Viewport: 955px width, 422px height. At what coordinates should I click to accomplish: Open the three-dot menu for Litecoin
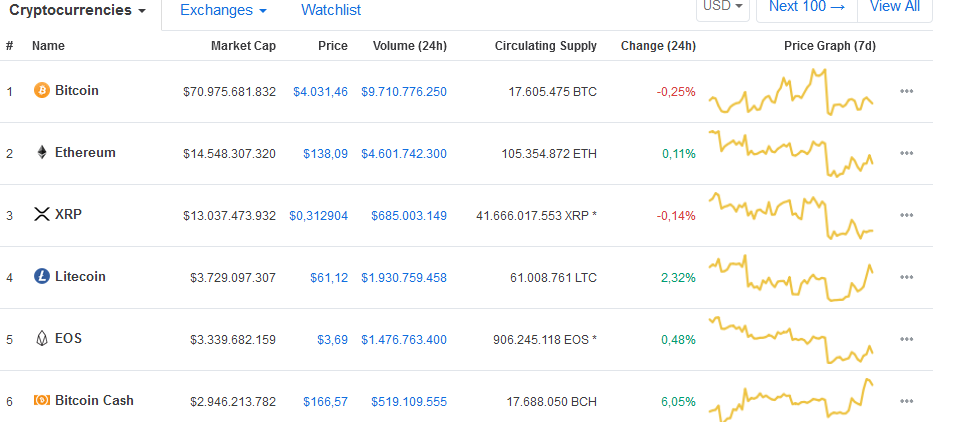[x=906, y=277]
